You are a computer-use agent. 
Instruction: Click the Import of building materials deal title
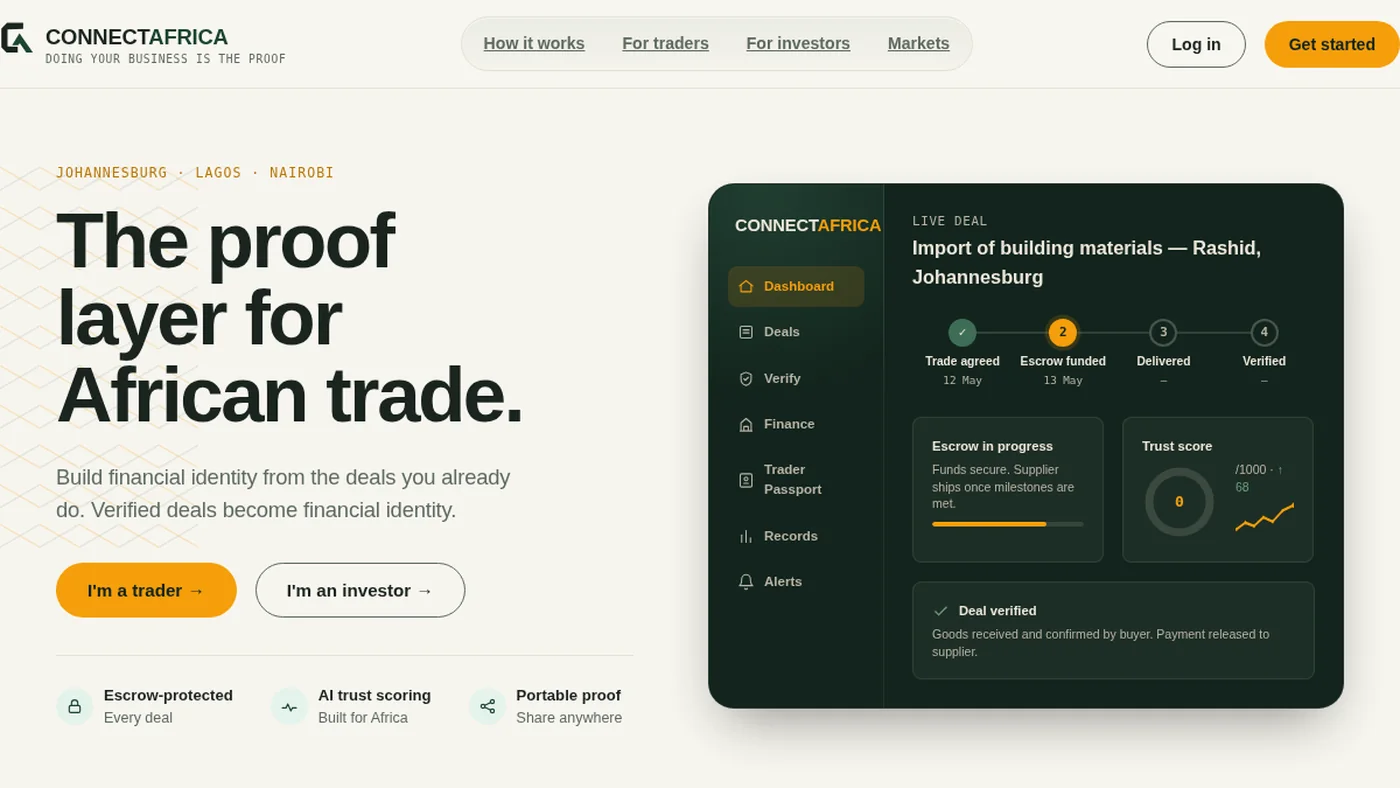click(x=1086, y=262)
